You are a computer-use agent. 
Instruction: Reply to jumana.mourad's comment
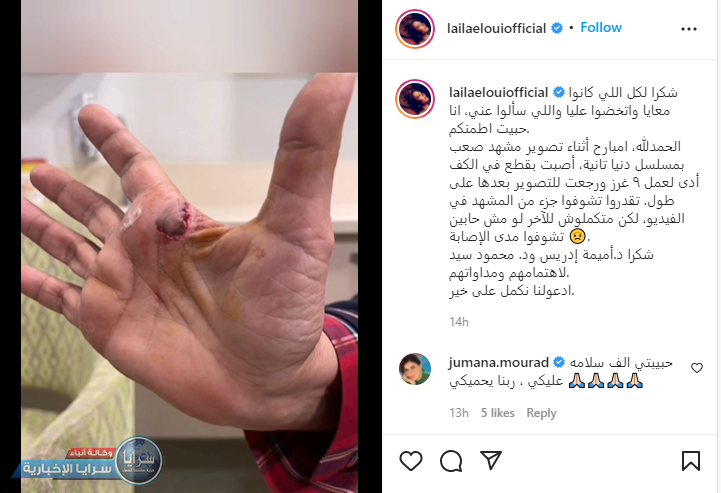coord(541,413)
